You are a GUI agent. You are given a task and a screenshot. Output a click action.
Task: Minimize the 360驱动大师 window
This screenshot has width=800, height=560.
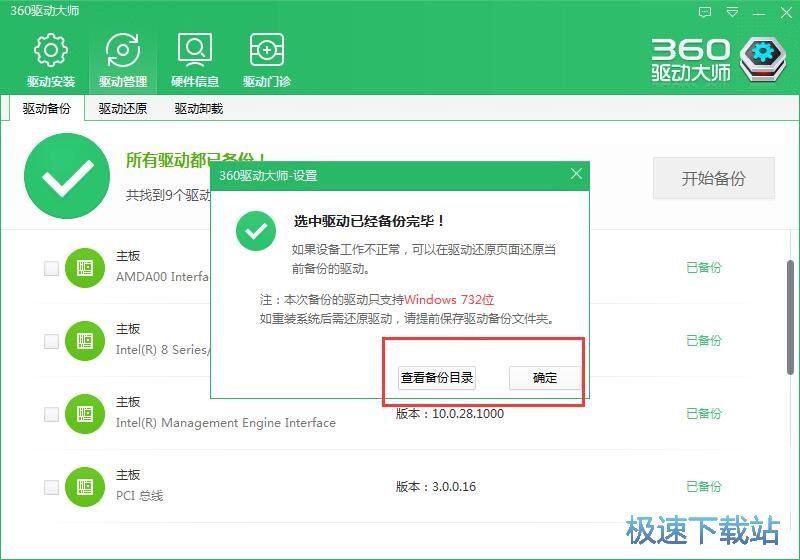759,12
